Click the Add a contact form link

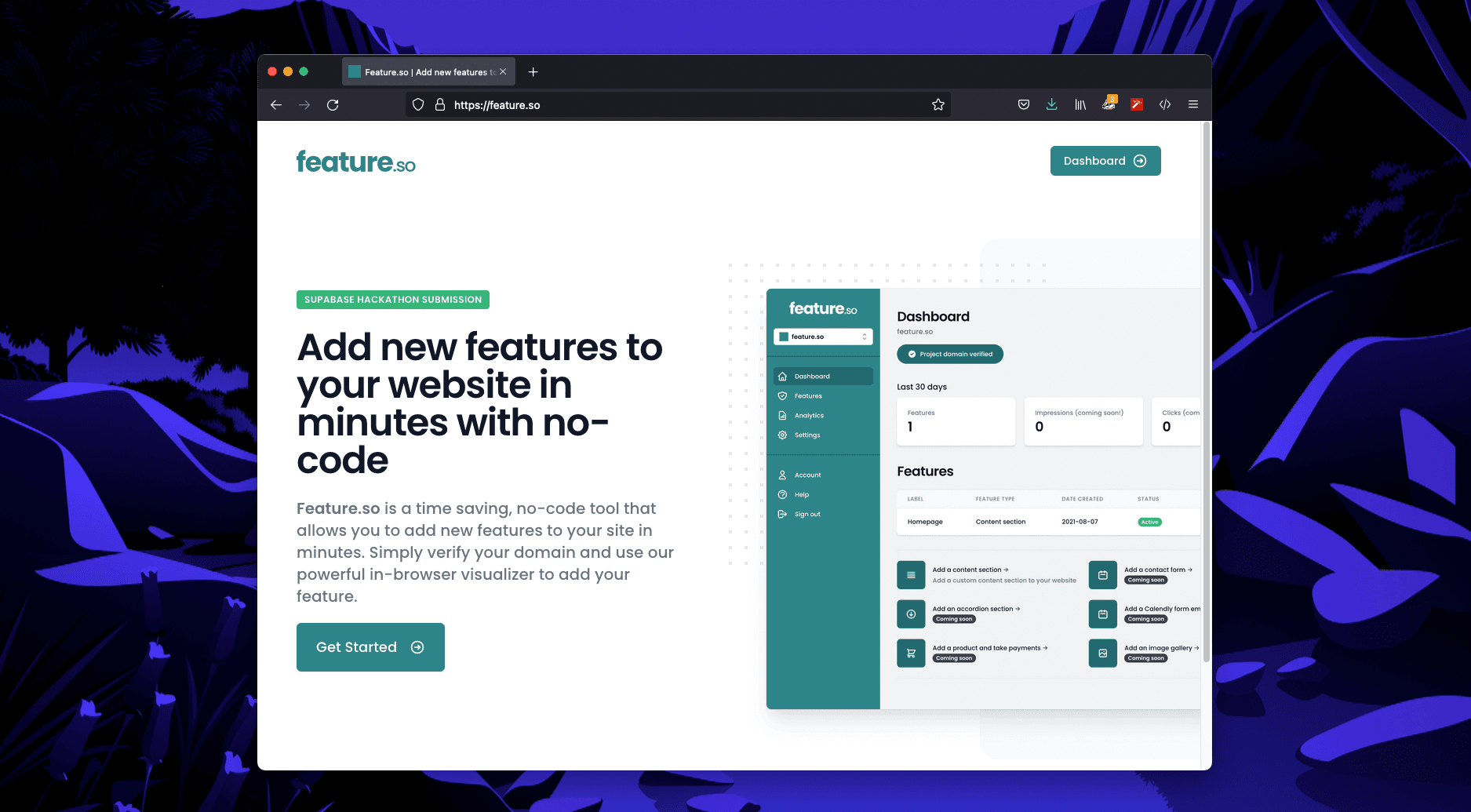[1158, 570]
